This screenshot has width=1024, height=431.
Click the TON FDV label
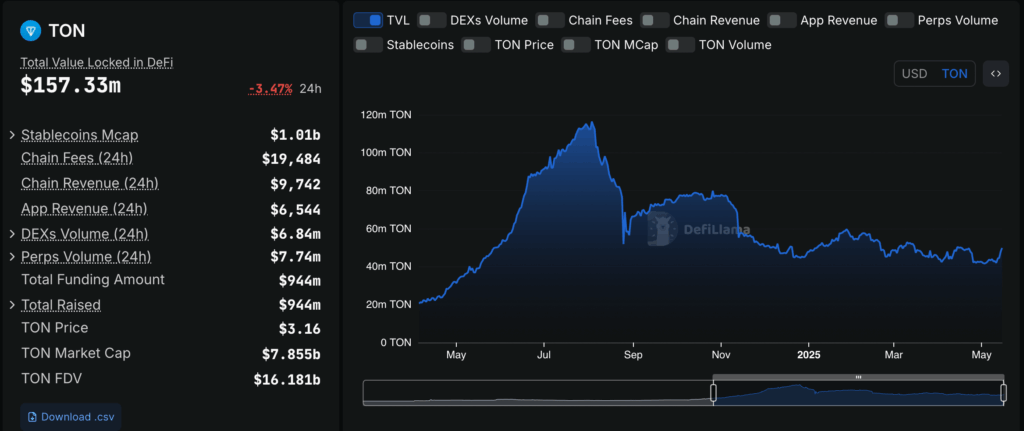click(x=51, y=378)
